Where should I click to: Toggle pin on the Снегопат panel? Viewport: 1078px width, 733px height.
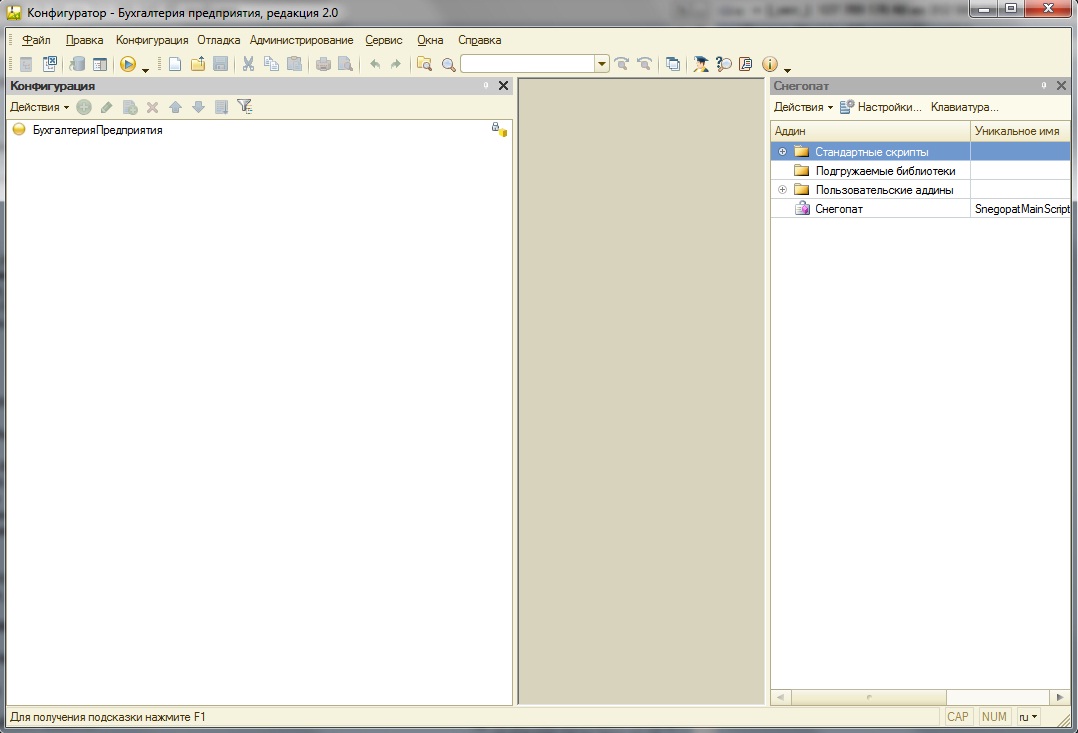pos(1044,86)
